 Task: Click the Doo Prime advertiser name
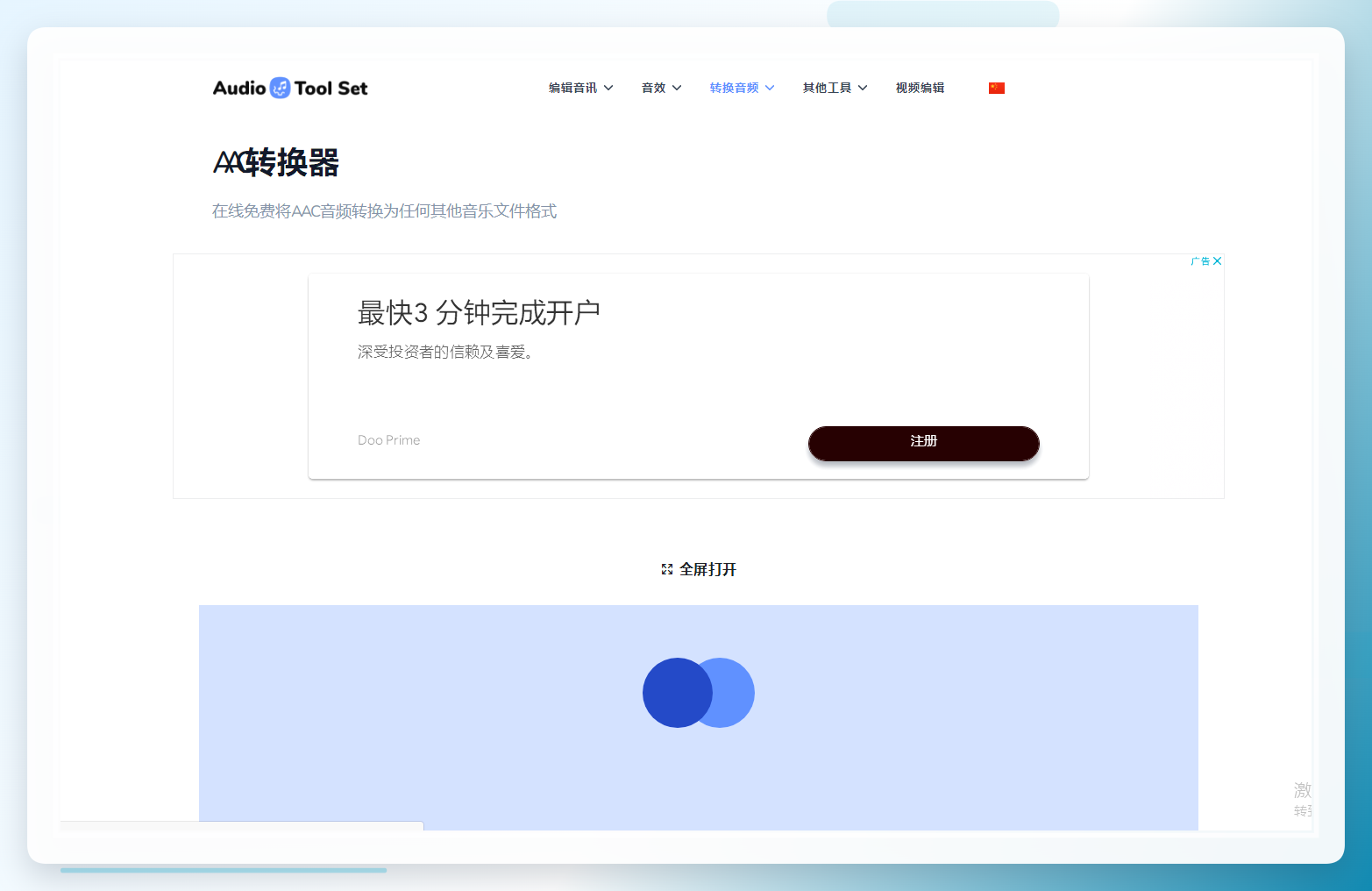point(388,440)
